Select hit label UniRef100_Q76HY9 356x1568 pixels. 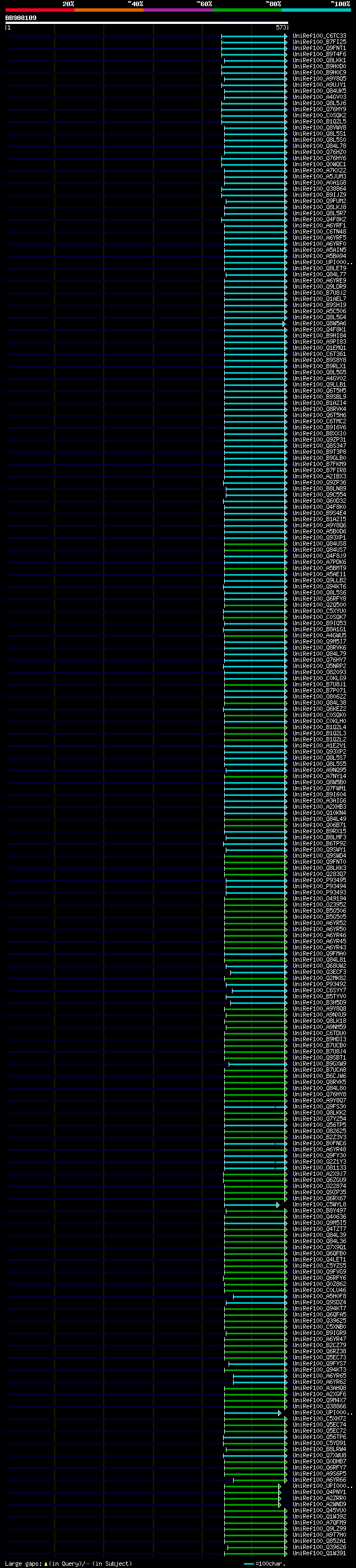(319, 109)
